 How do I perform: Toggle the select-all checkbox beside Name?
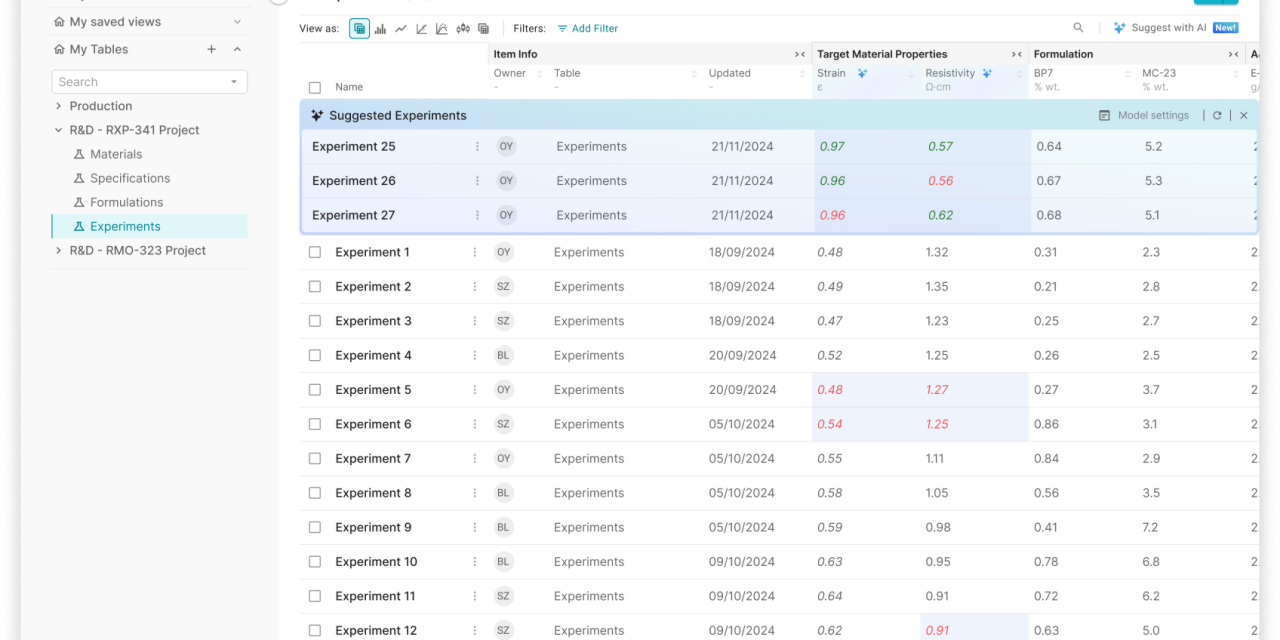coord(315,88)
